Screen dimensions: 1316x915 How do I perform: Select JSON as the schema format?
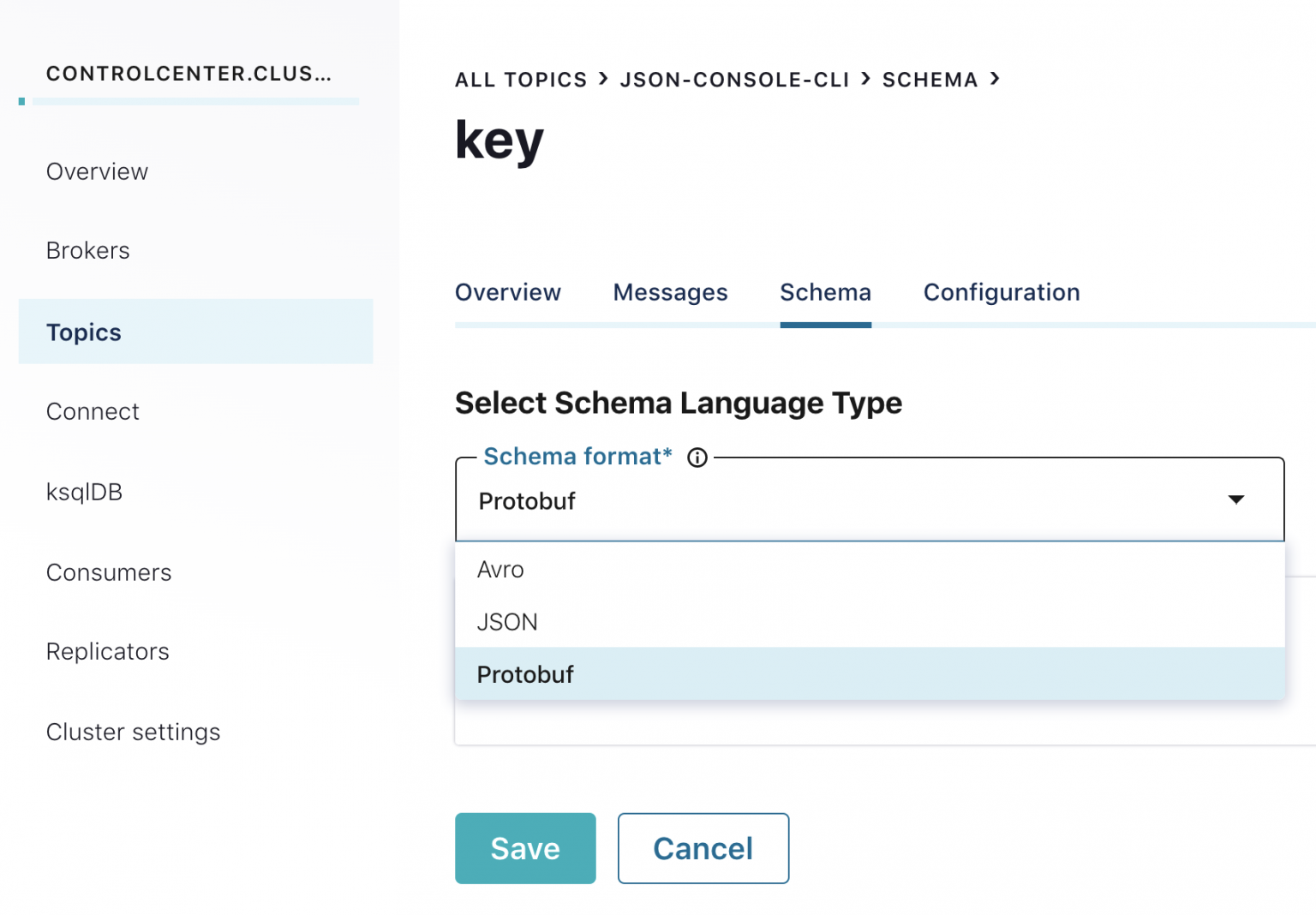point(507,622)
